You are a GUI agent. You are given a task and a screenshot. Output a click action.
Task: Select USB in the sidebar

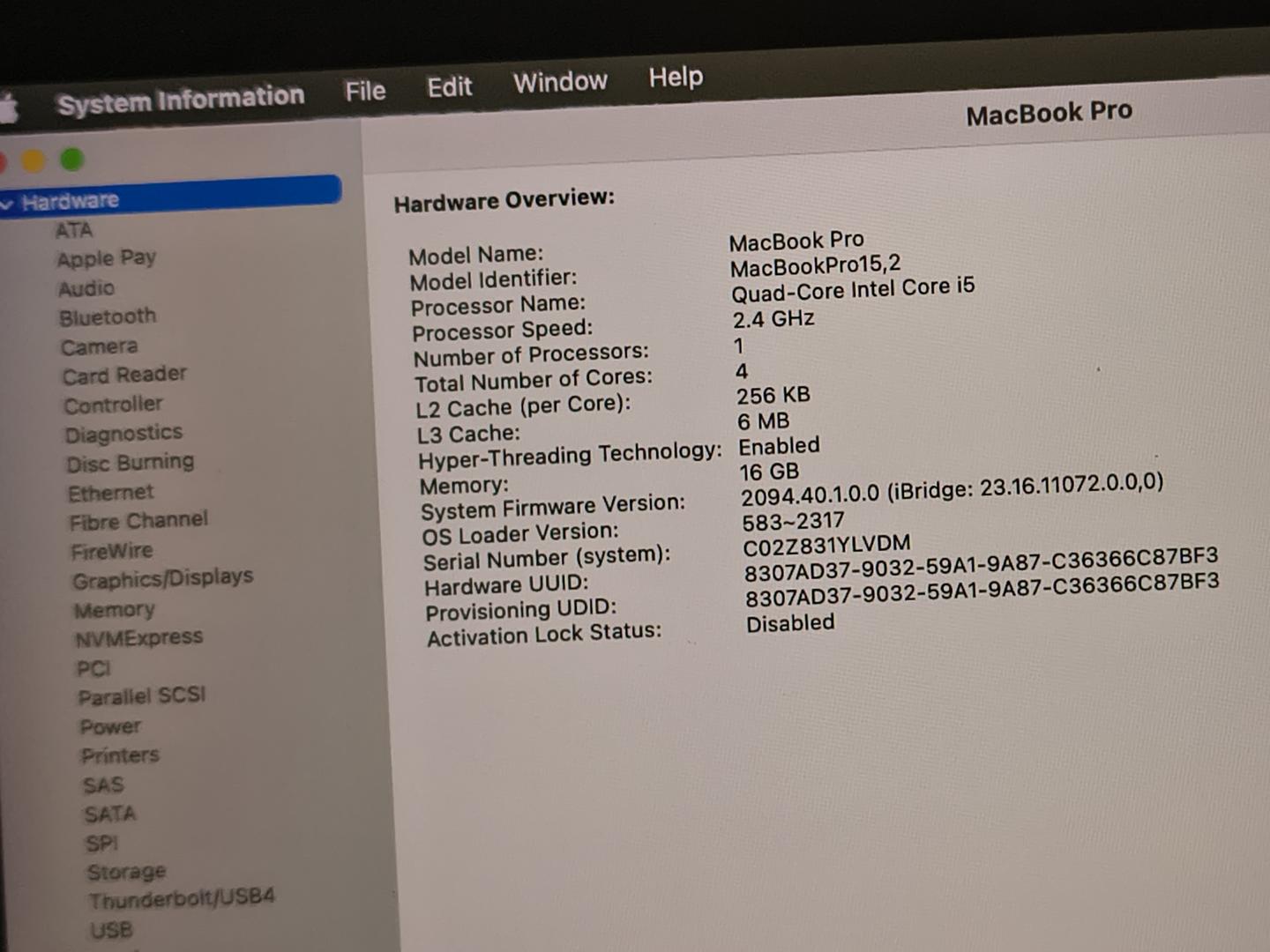[x=111, y=930]
